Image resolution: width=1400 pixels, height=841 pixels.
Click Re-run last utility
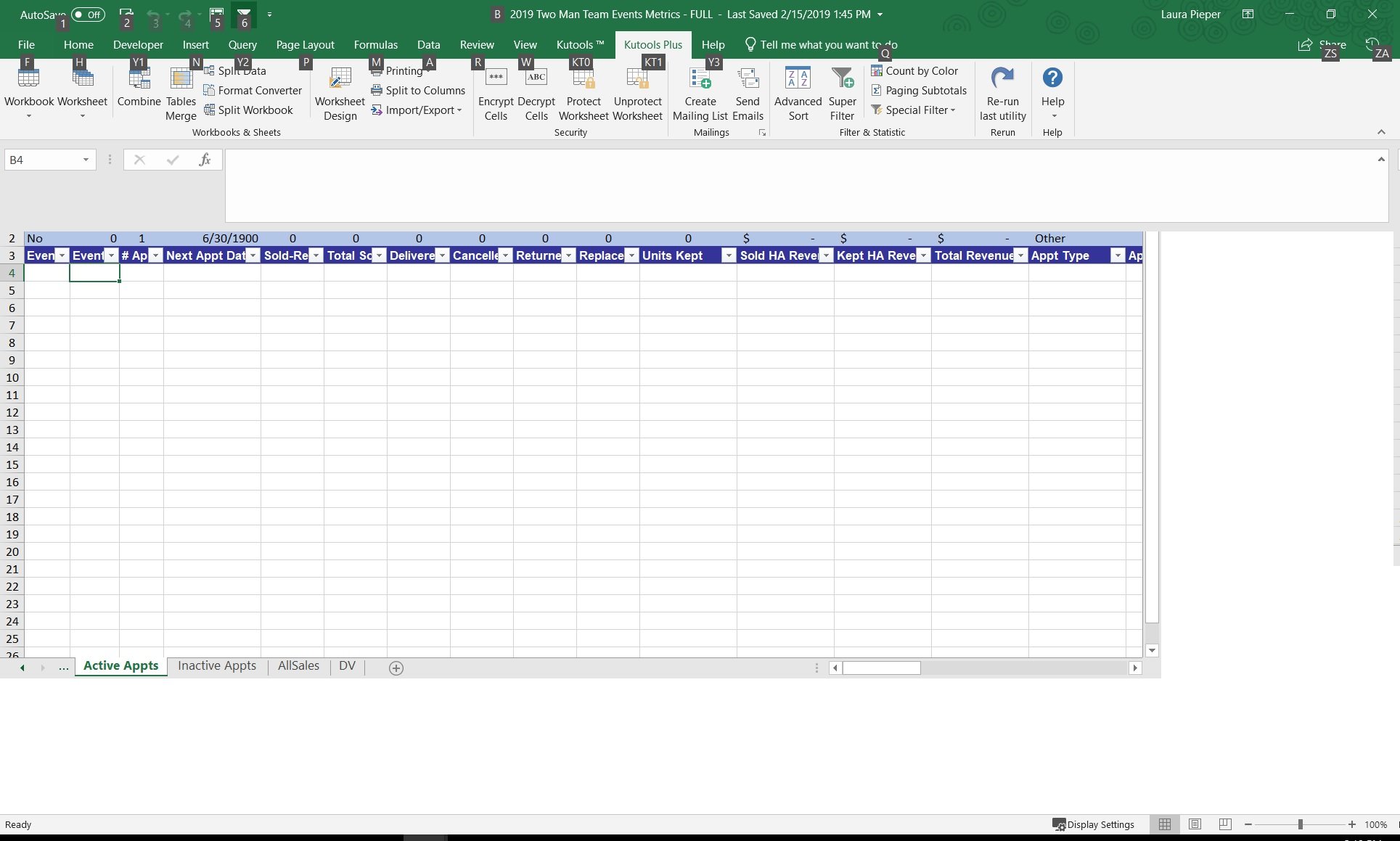click(1003, 94)
